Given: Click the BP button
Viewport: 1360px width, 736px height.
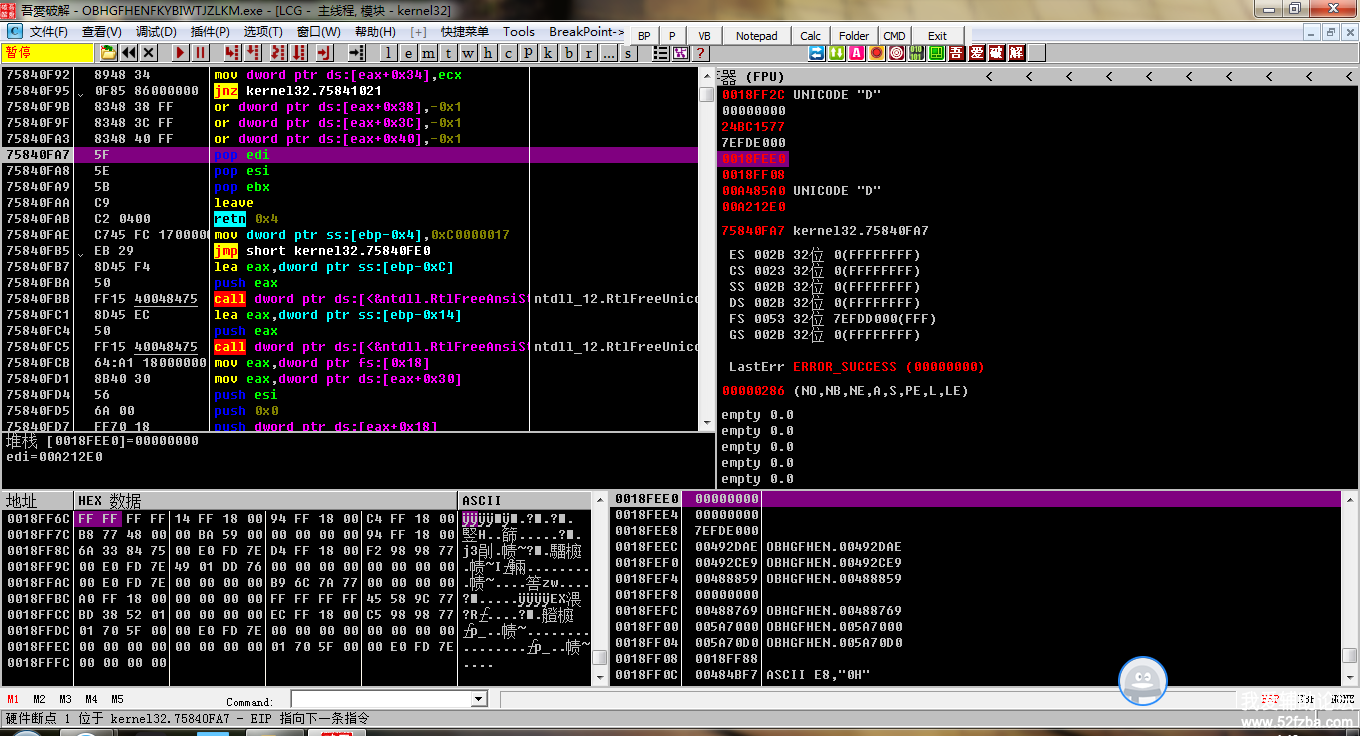Looking at the screenshot, I should (x=644, y=36).
